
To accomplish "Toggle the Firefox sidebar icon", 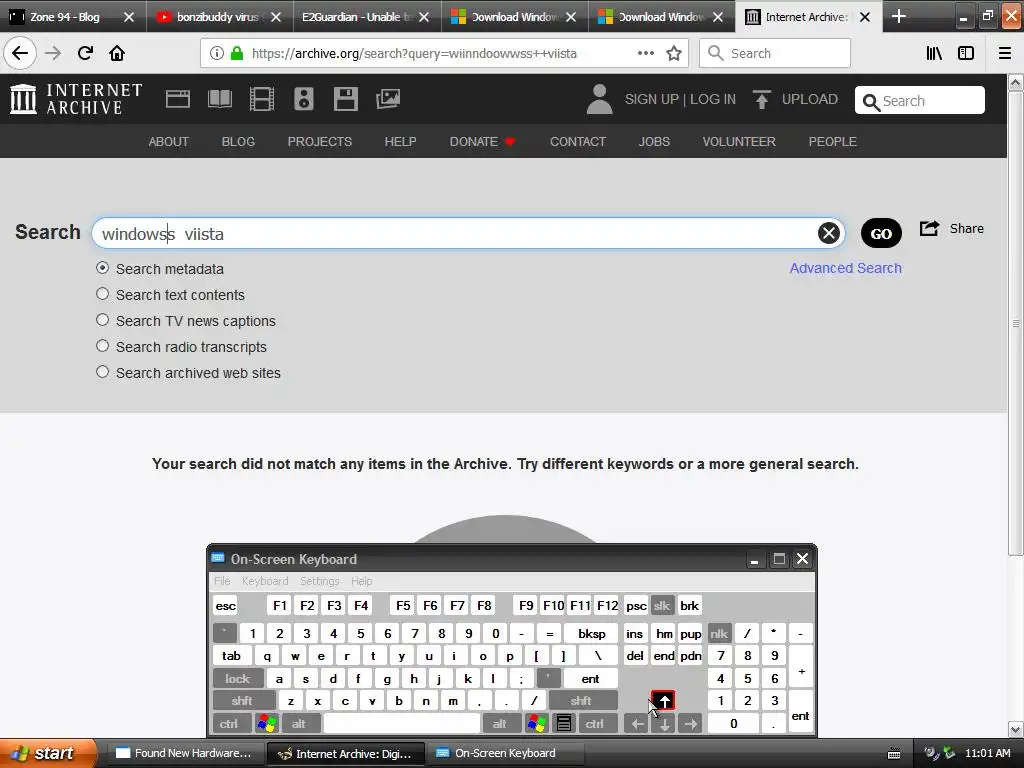I will 966,53.
